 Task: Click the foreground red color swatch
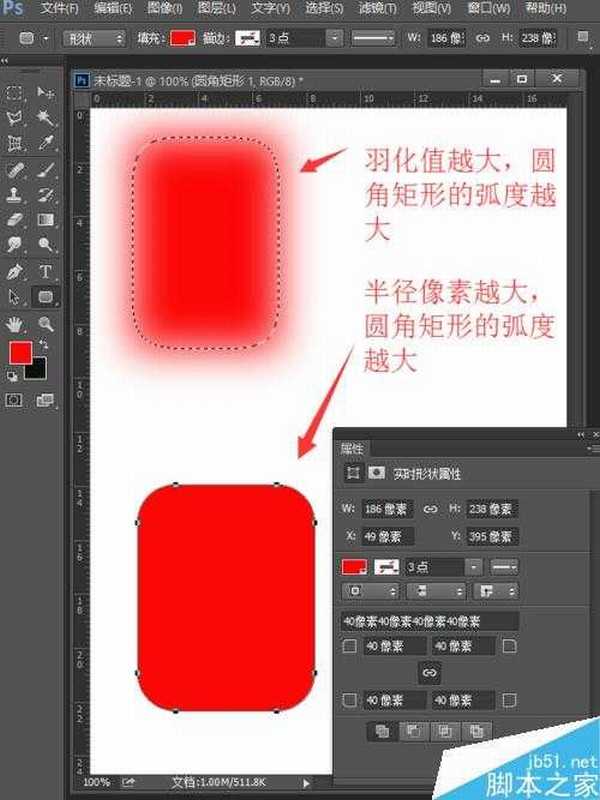(20, 352)
